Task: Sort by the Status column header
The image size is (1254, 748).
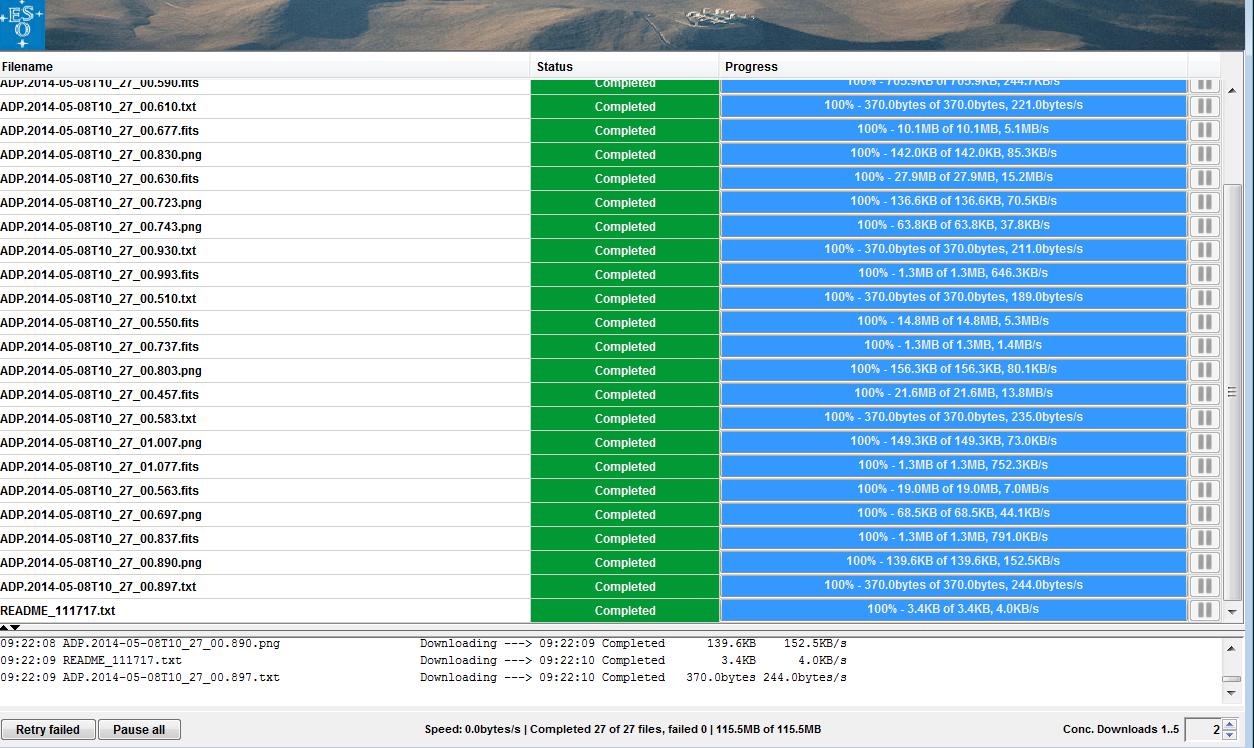Action: click(624, 67)
